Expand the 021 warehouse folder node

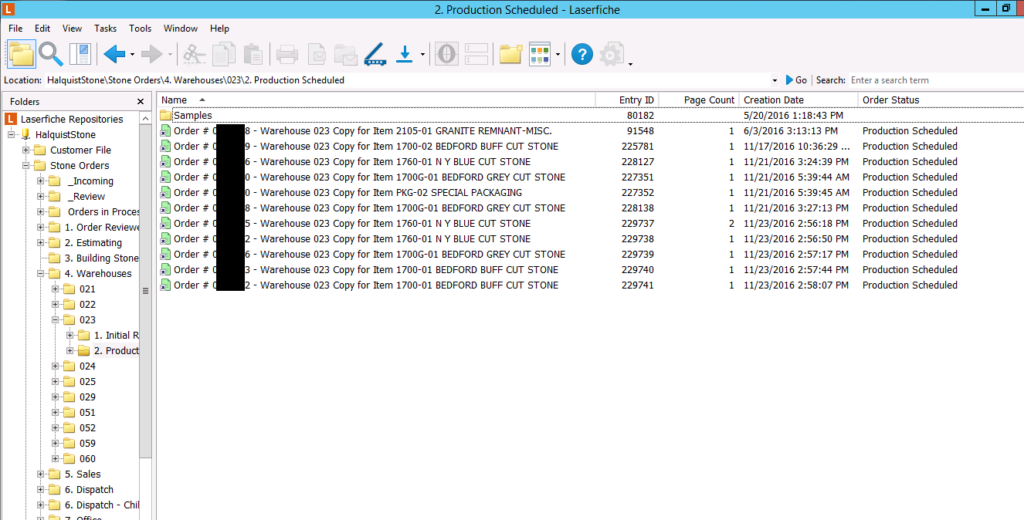pyautogui.click(x=56, y=289)
